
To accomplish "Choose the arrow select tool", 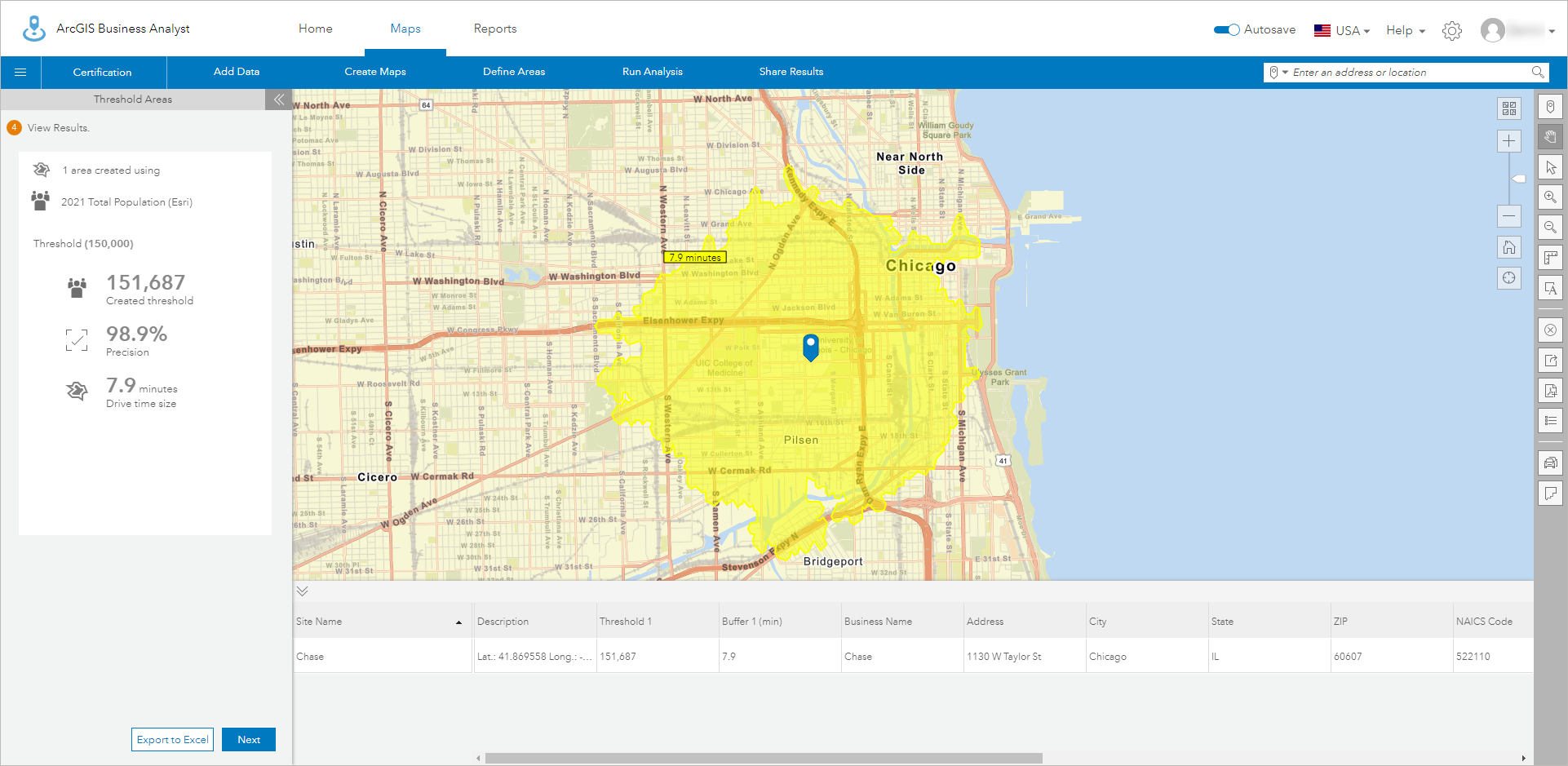I will point(1551,167).
